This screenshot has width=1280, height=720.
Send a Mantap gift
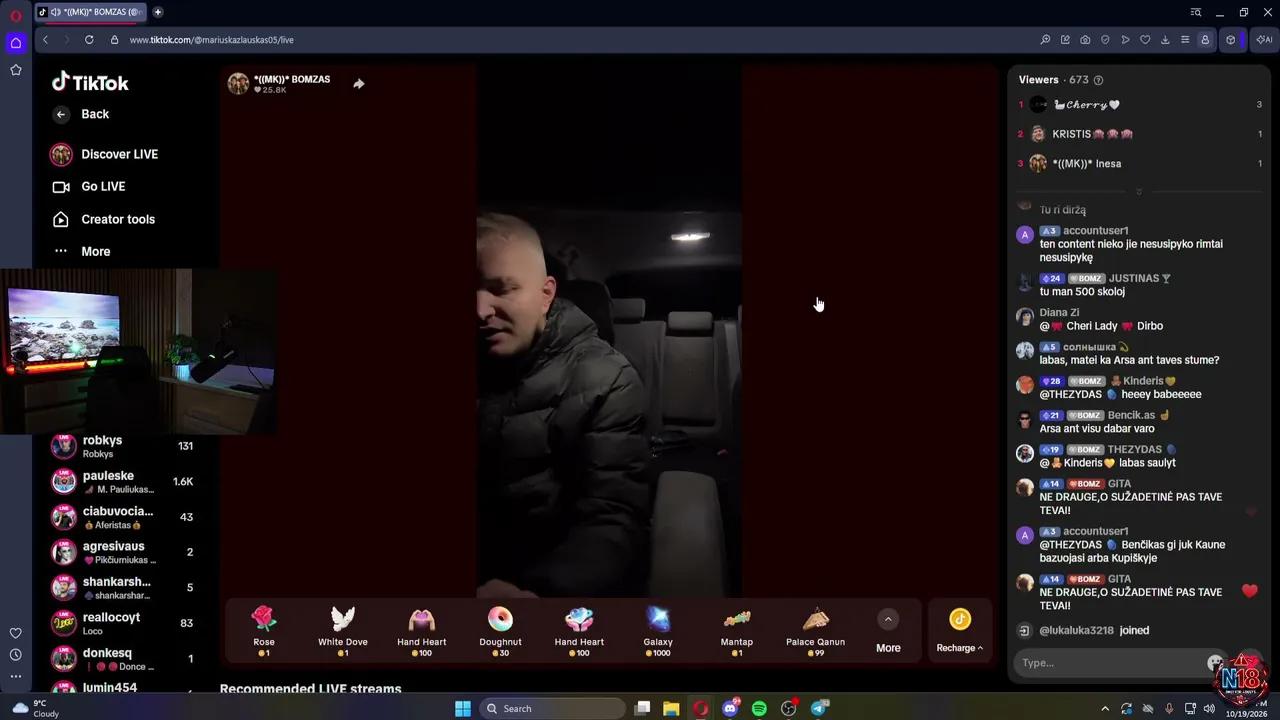click(737, 632)
